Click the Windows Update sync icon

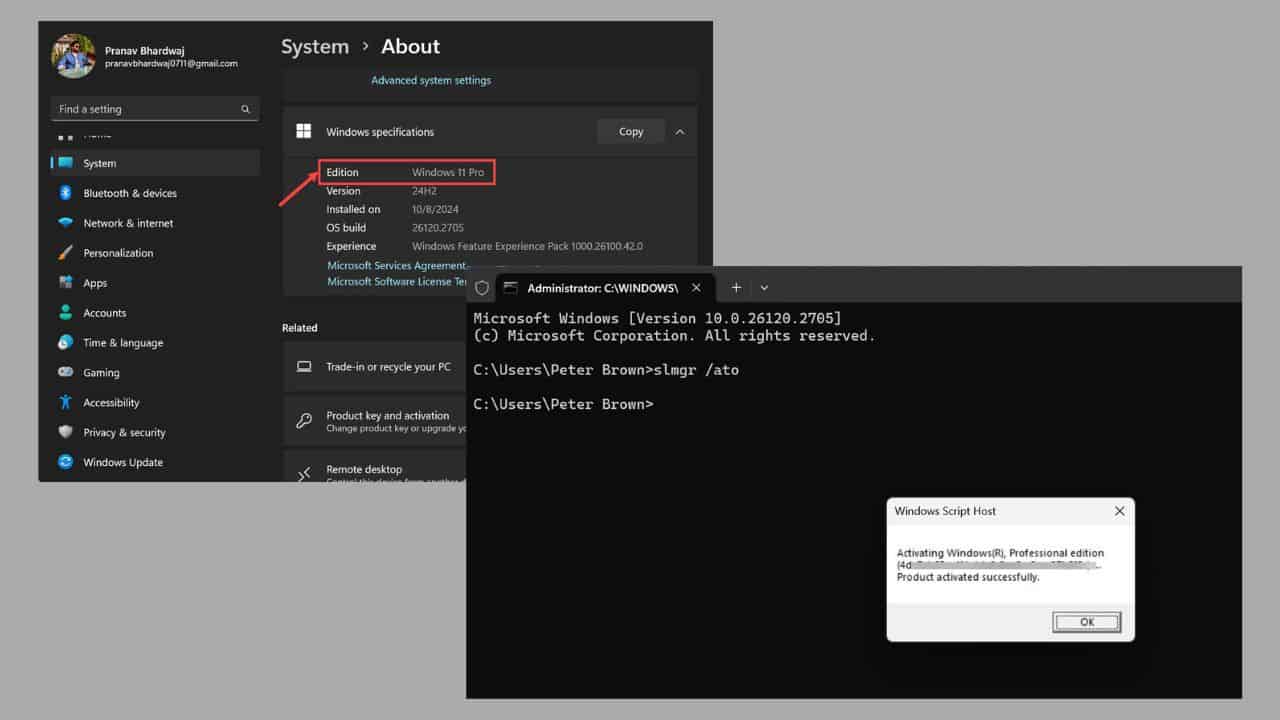(66, 462)
